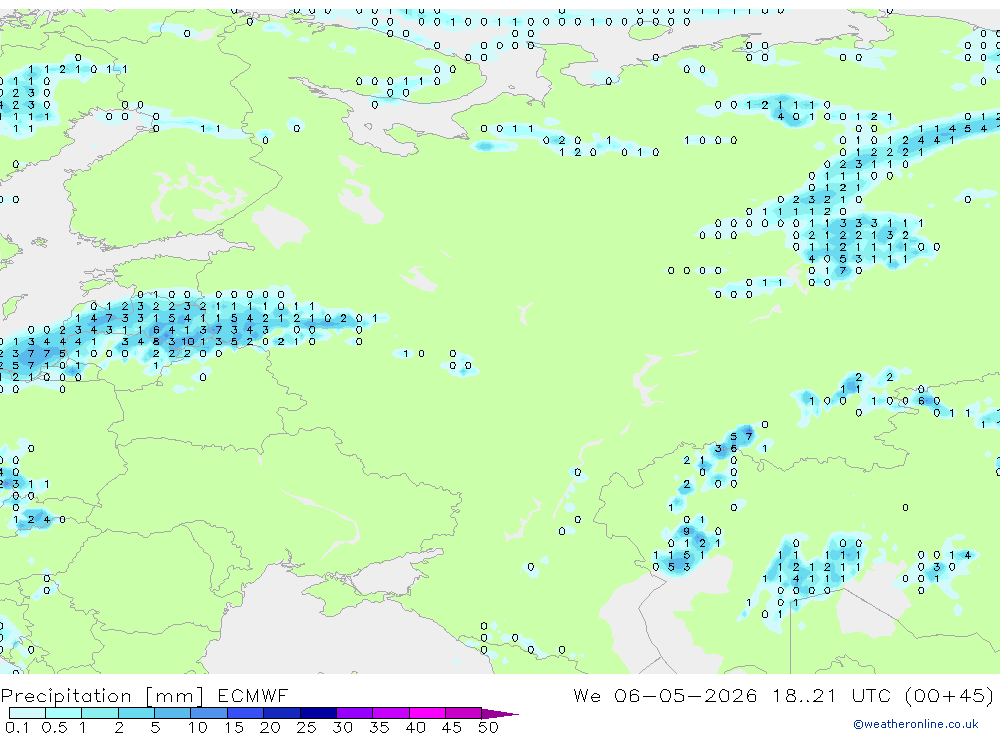Choose the 25–30 mm navy swatch
Viewport: 1000px width, 733px height.
(318, 713)
